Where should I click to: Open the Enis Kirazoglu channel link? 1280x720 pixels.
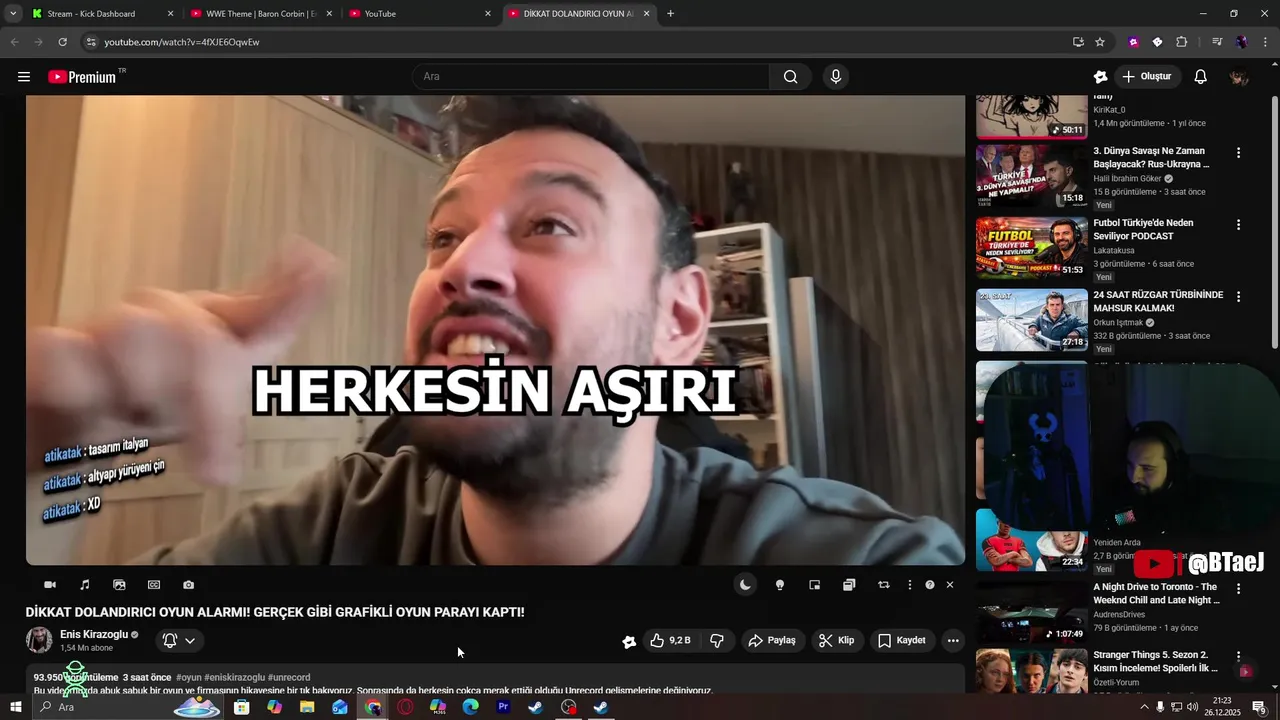pos(94,634)
